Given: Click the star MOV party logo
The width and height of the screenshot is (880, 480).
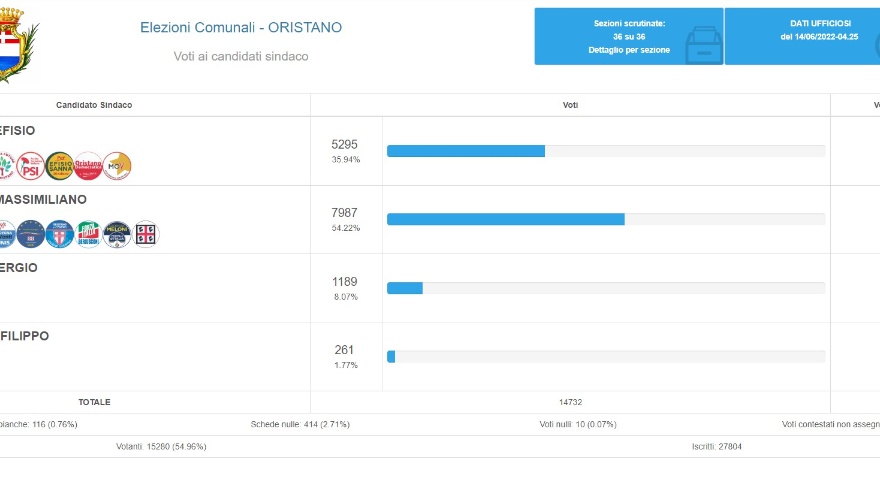Looking at the screenshot, I should point(117,166).
